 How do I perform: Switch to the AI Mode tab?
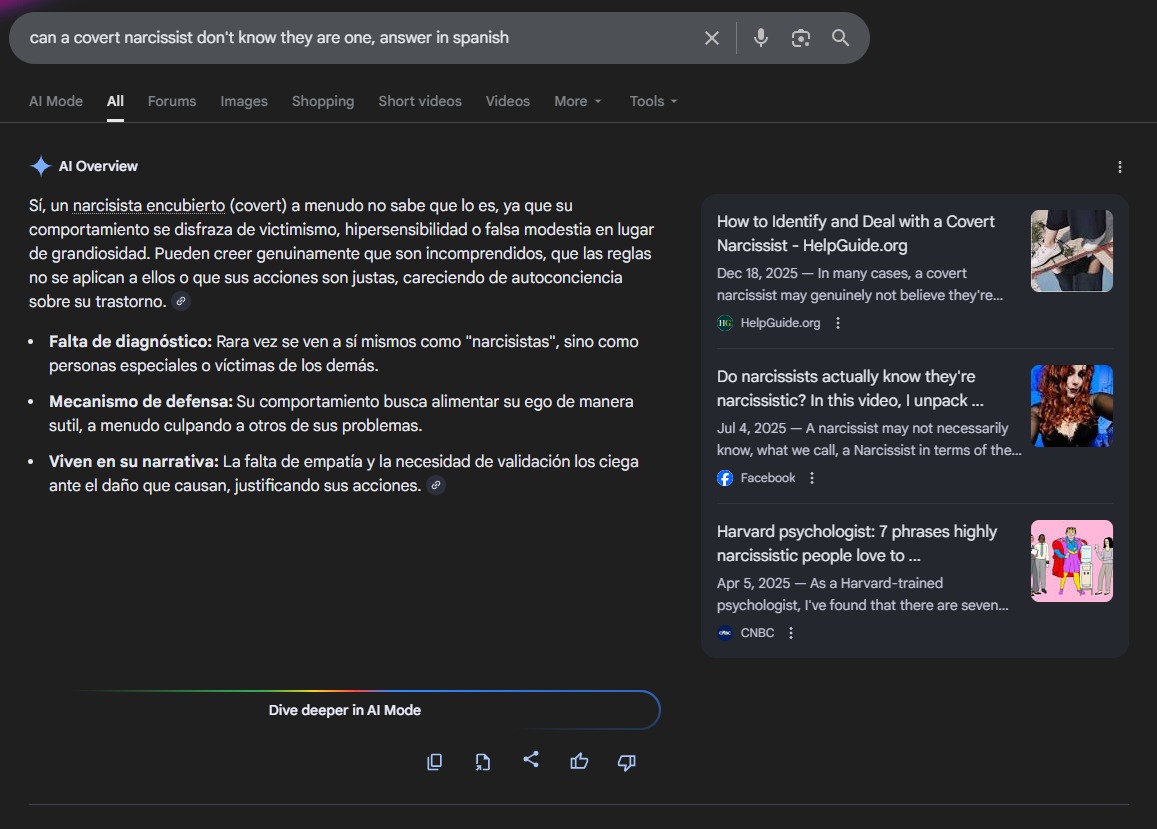pos(56,101)
